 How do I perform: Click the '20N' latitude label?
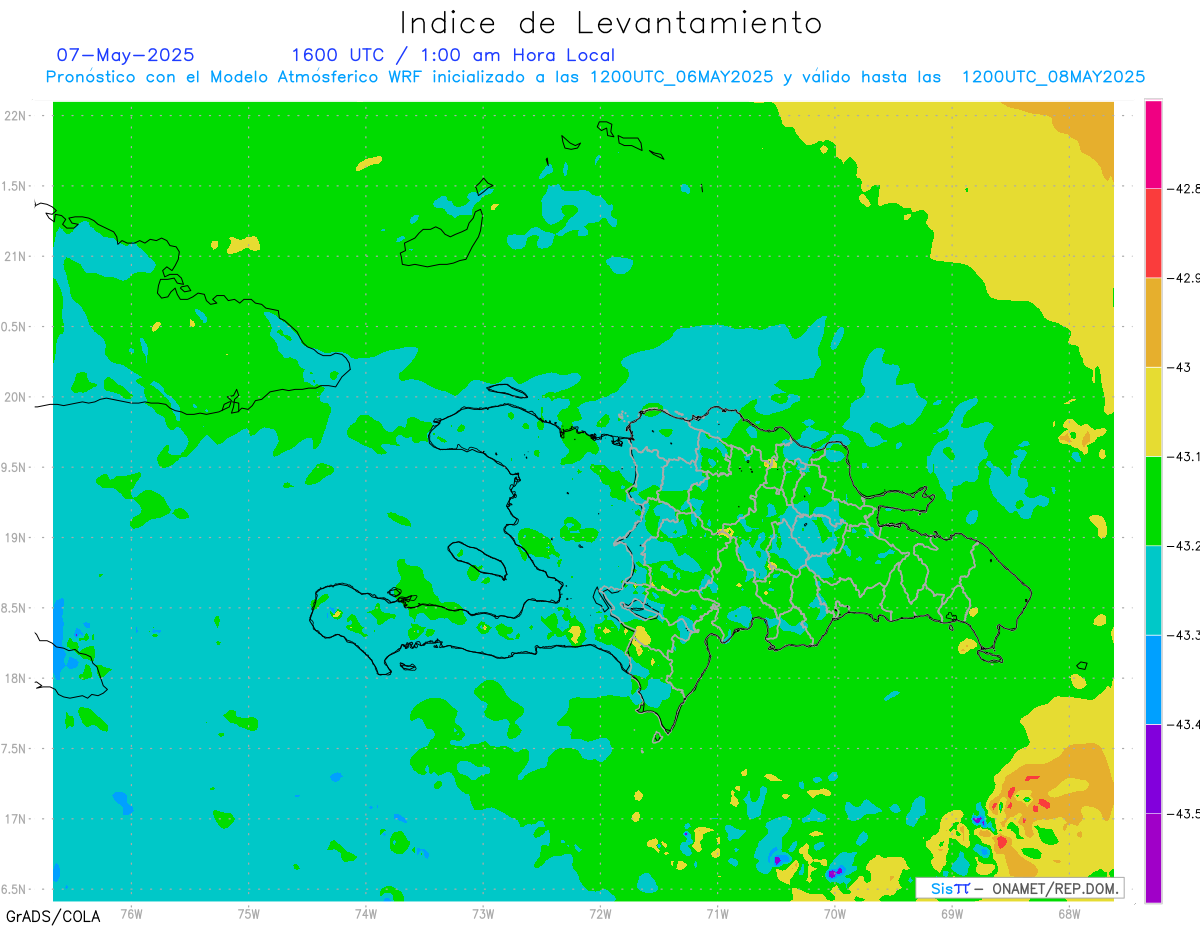pos(16,397)
